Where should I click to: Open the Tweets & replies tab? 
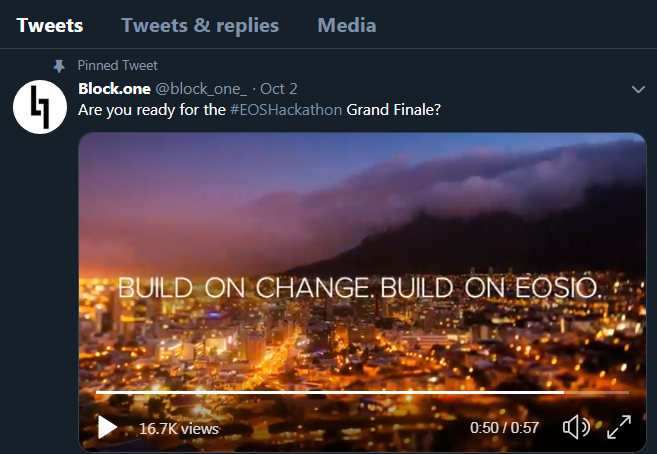(200, 25)
